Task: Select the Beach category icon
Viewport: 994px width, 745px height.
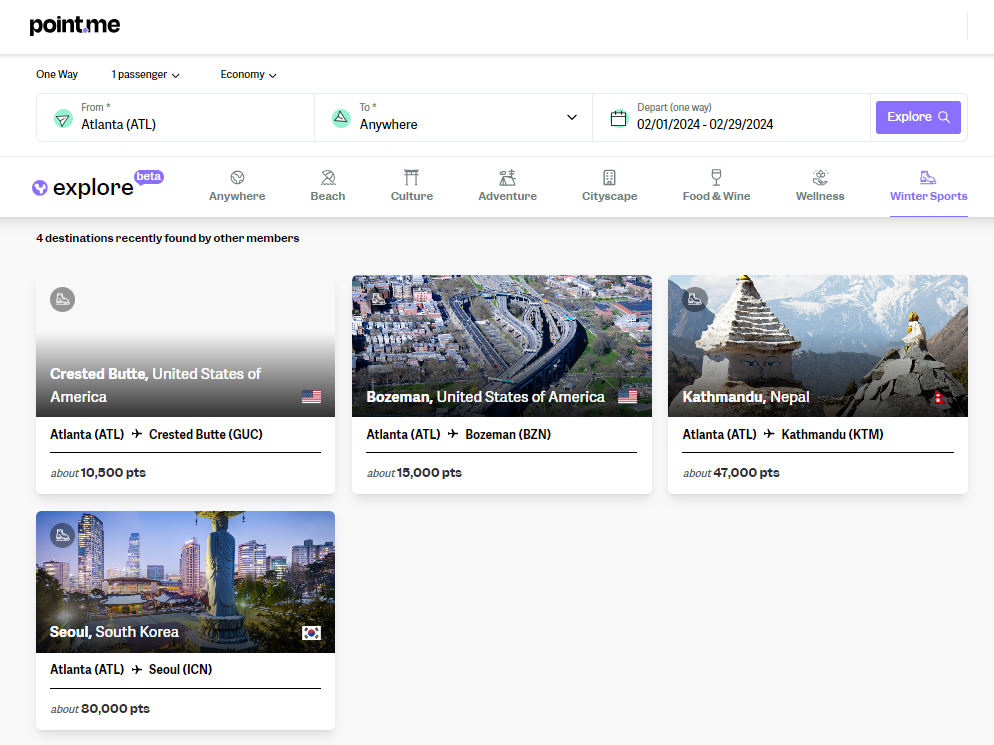Action: pos(328,176)
